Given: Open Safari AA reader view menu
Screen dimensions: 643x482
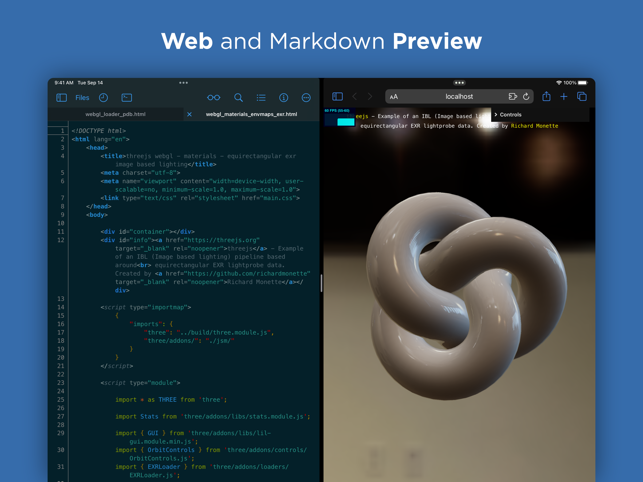Looking at the screenshot, I should [x=394, y=97].
